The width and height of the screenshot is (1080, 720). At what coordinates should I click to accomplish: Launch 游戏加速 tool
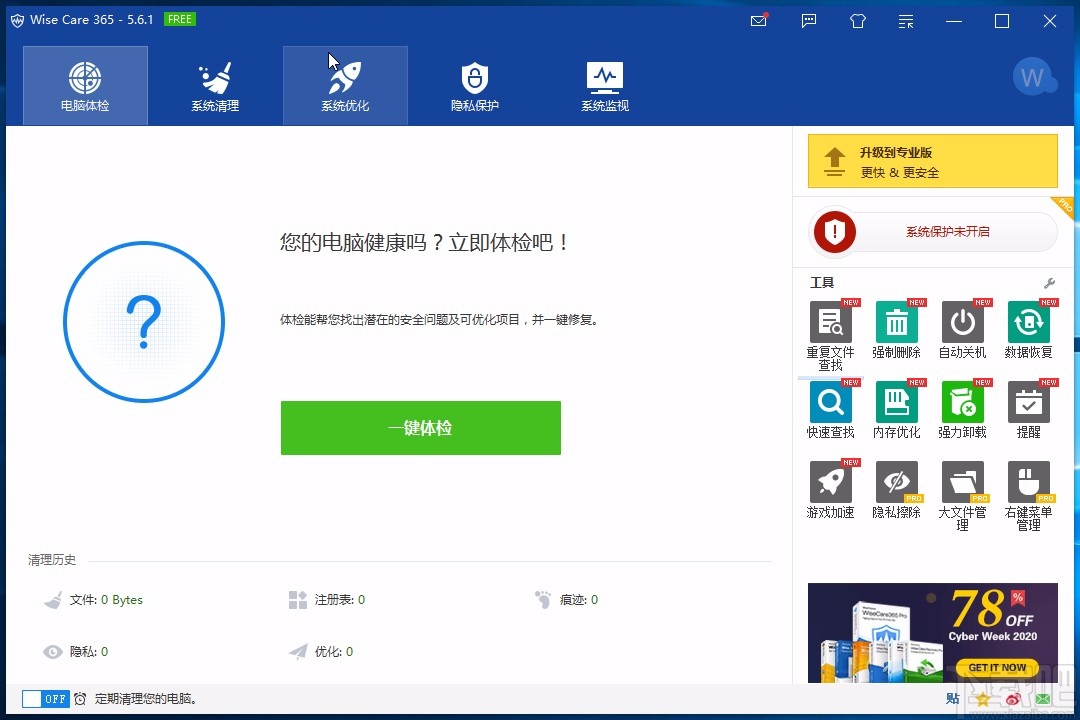click(x=831, y=490)
